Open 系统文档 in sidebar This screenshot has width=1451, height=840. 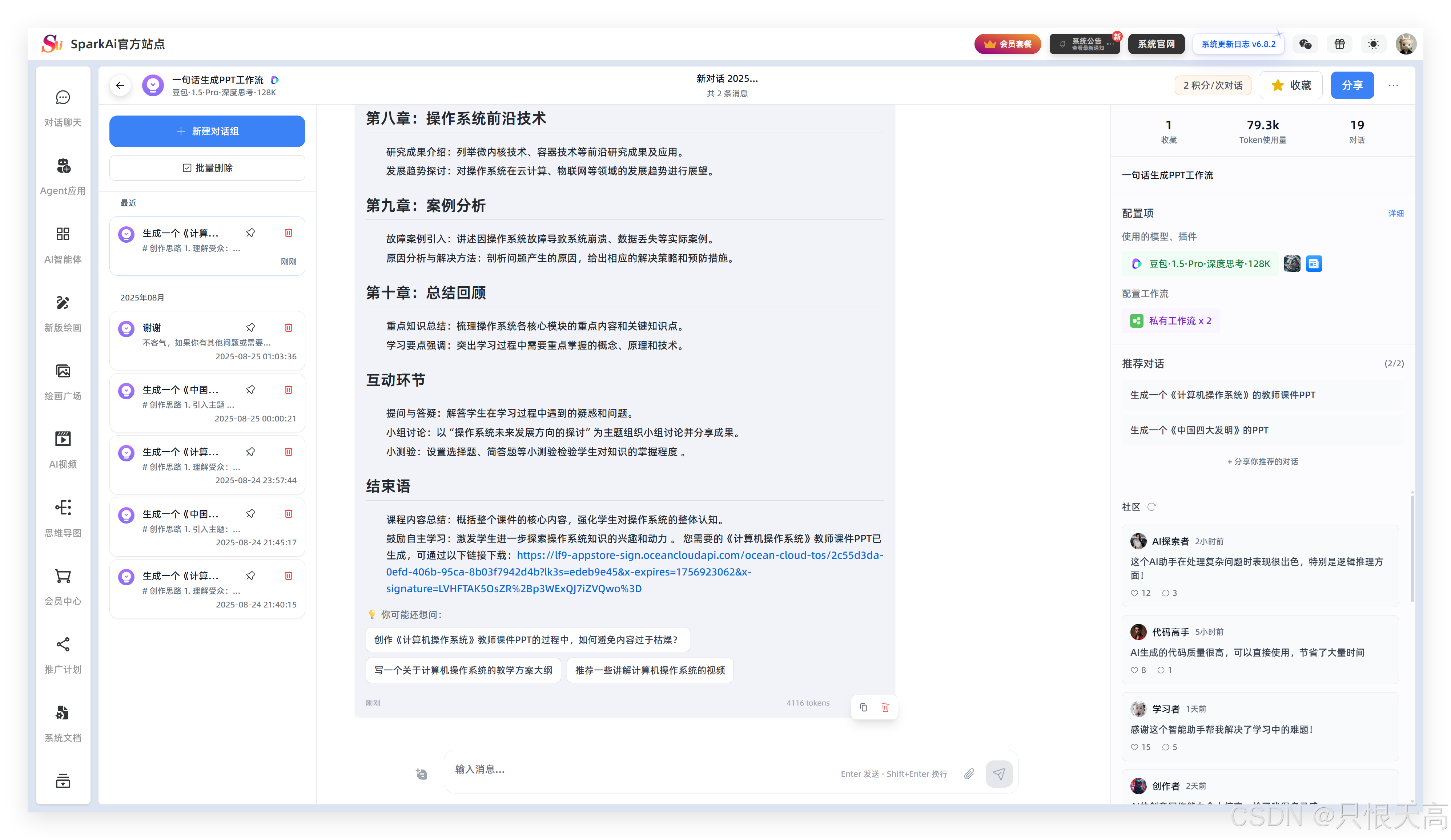pos(63,724)
